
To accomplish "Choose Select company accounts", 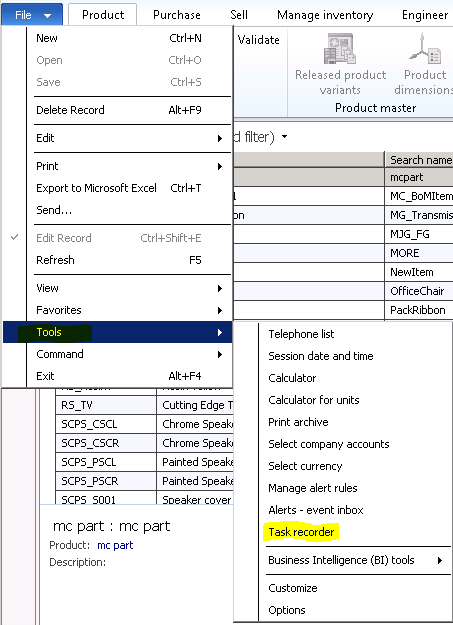I will pyautogui.click(x=329, y=444).
